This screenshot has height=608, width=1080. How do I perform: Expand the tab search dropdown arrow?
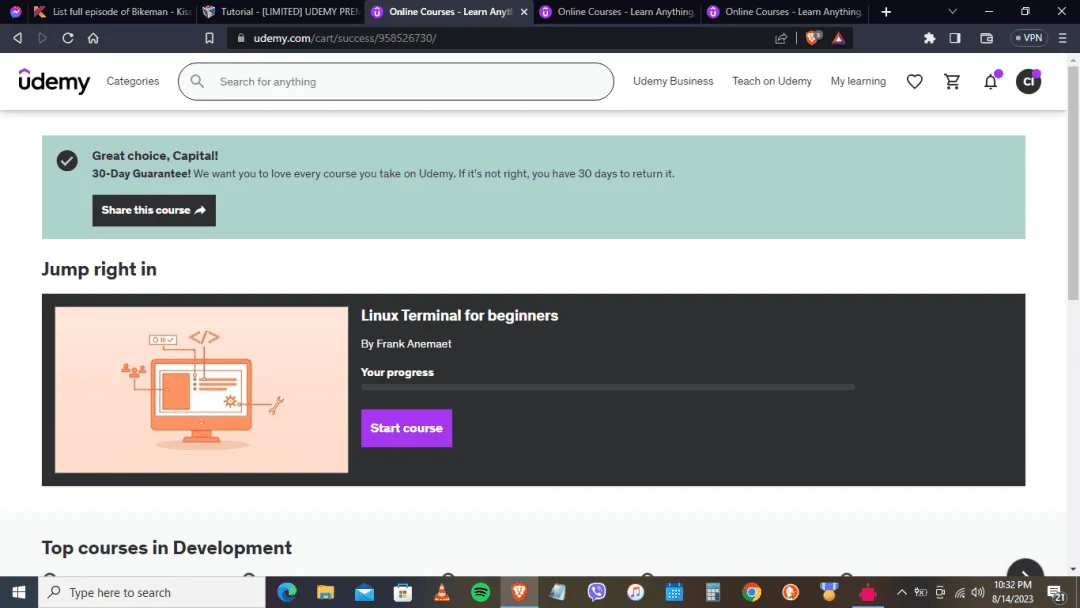coord(953,12)
